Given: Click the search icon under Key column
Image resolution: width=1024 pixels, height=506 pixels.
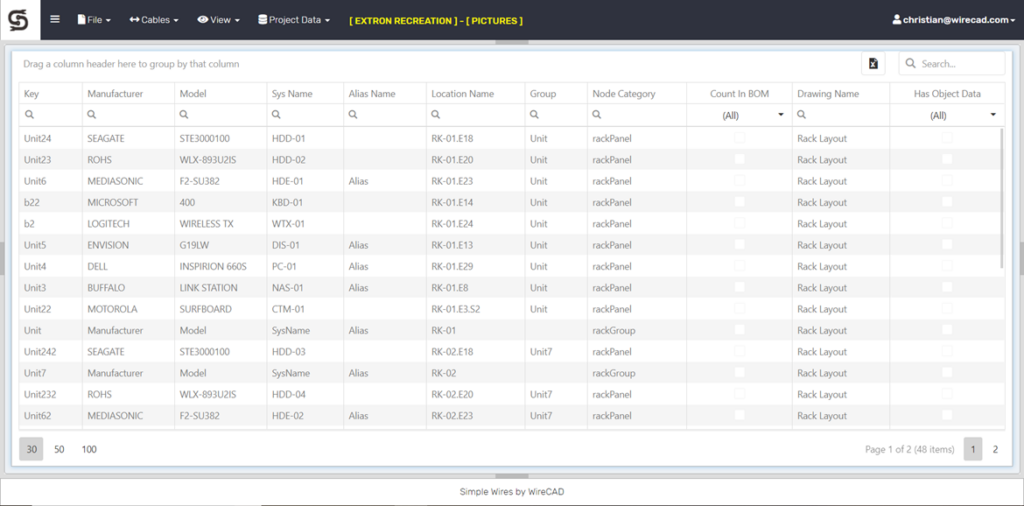Looking at the screenshot, I should pos(30,115).
